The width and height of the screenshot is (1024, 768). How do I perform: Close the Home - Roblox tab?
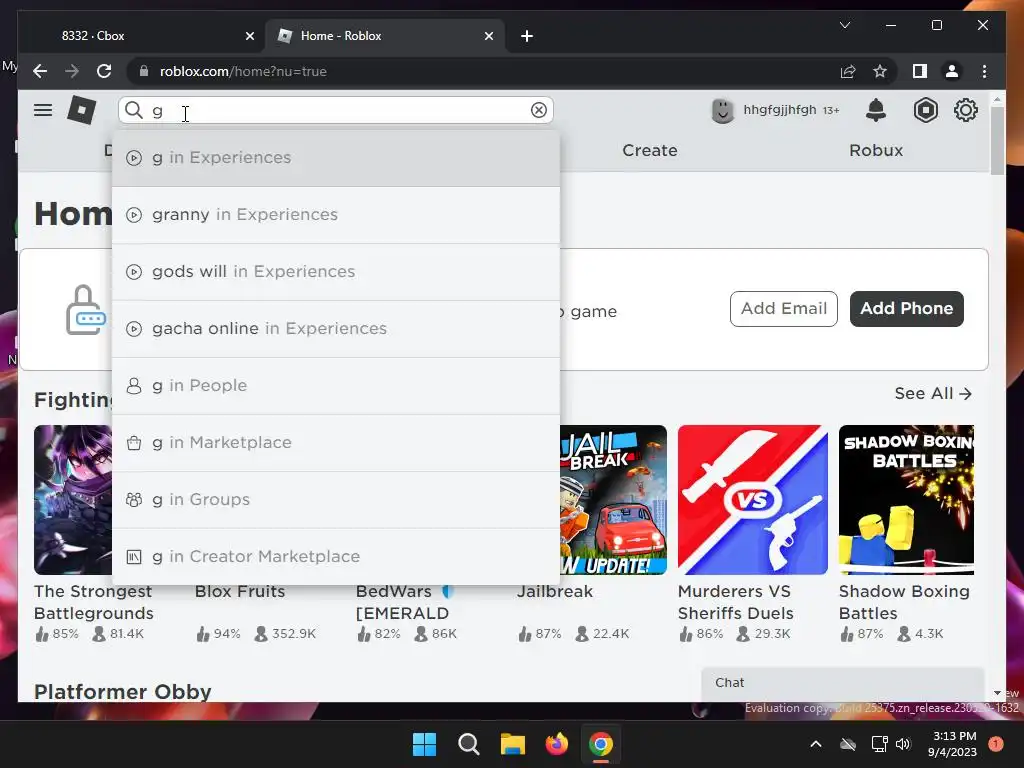[488, 36]
